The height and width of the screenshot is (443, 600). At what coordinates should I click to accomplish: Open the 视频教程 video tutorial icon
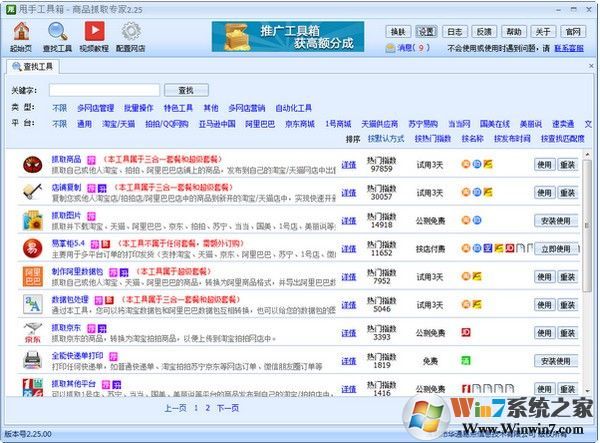coord(94,37)
